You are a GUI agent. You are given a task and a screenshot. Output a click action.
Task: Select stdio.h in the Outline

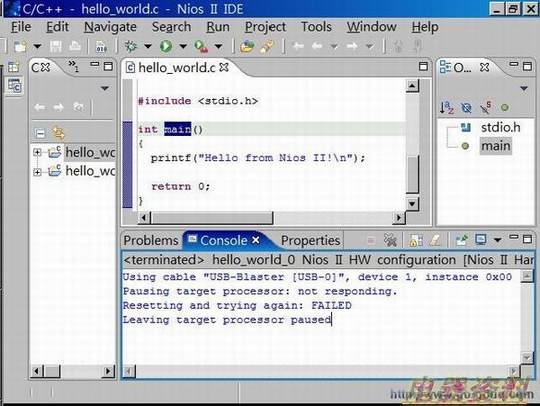pyautogui.click(x=500, y=127)
